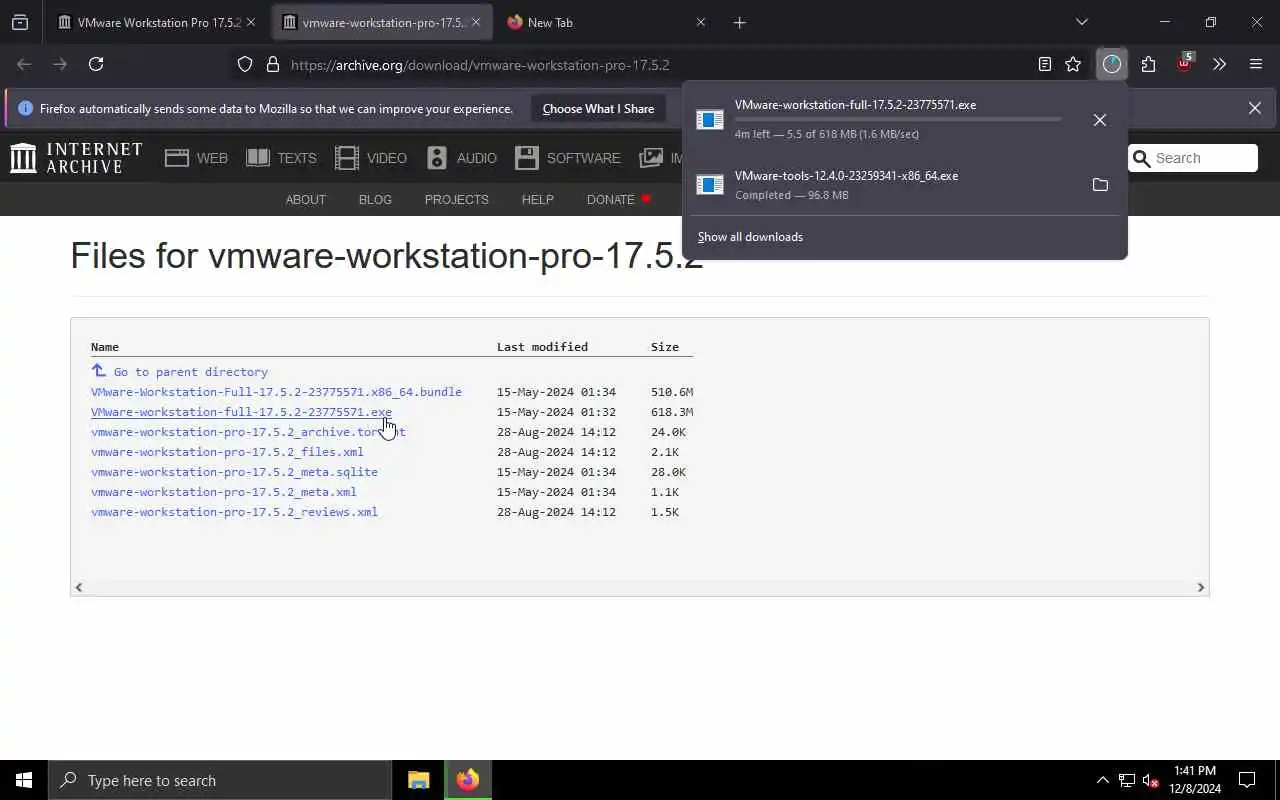Screen dimensions: 1280x800
Task: Open the SOFTWARE section
Action: point(568,158)
